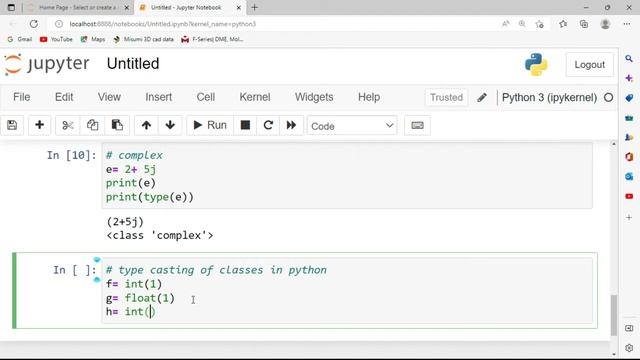Open Misumi 3D cad data bookmark
This screenshot has height=360, width=640.
(144, 39)
